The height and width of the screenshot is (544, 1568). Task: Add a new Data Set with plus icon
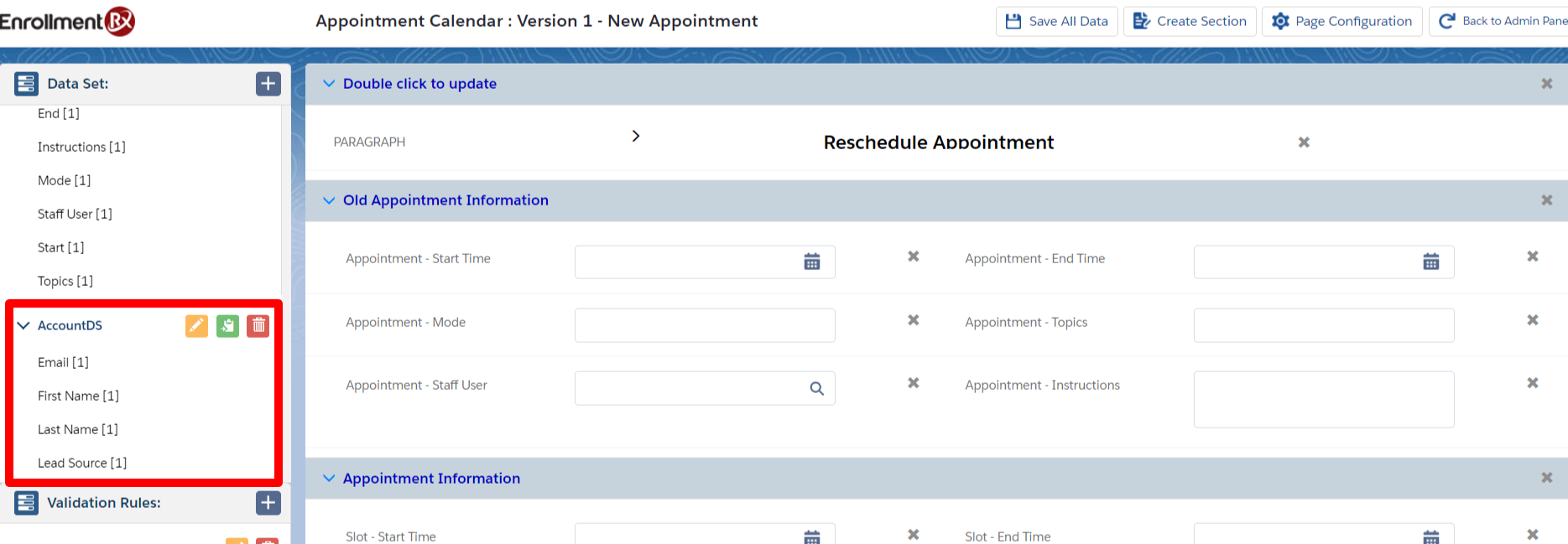[x=268, y=84]
